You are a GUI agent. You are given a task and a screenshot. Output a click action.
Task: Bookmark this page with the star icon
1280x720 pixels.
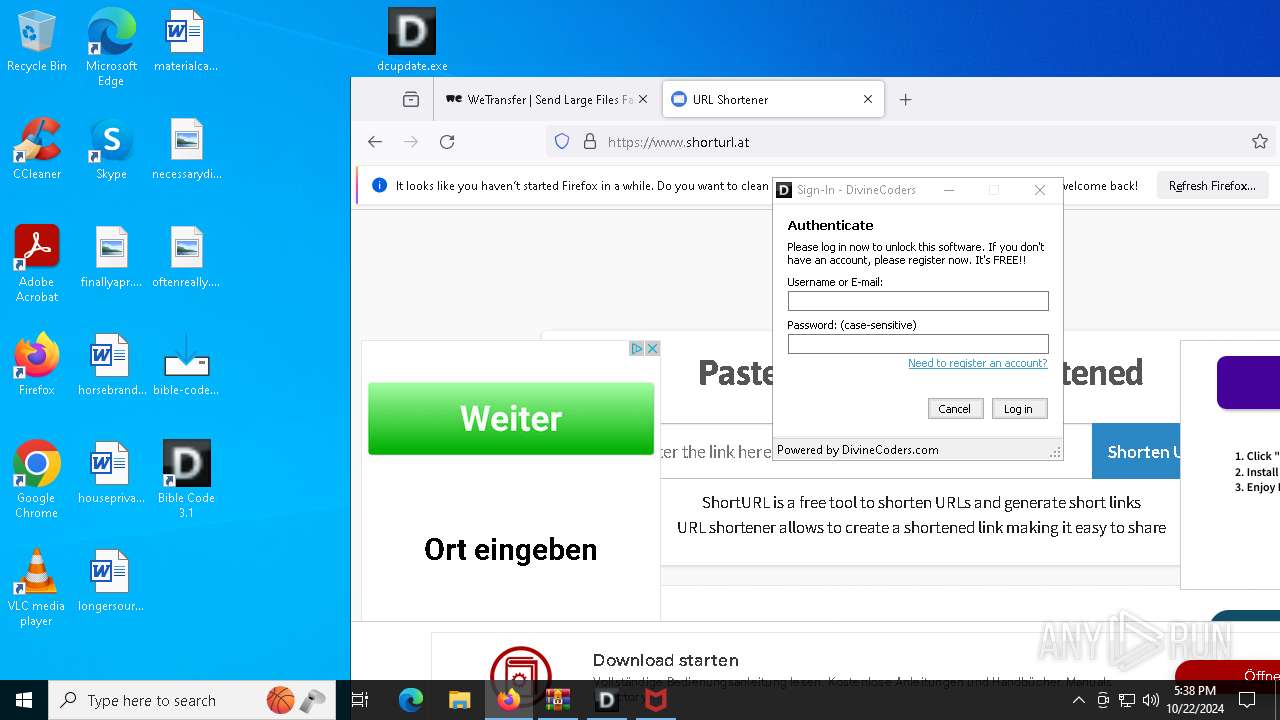pyautogui.click(x=1260, y=142)
